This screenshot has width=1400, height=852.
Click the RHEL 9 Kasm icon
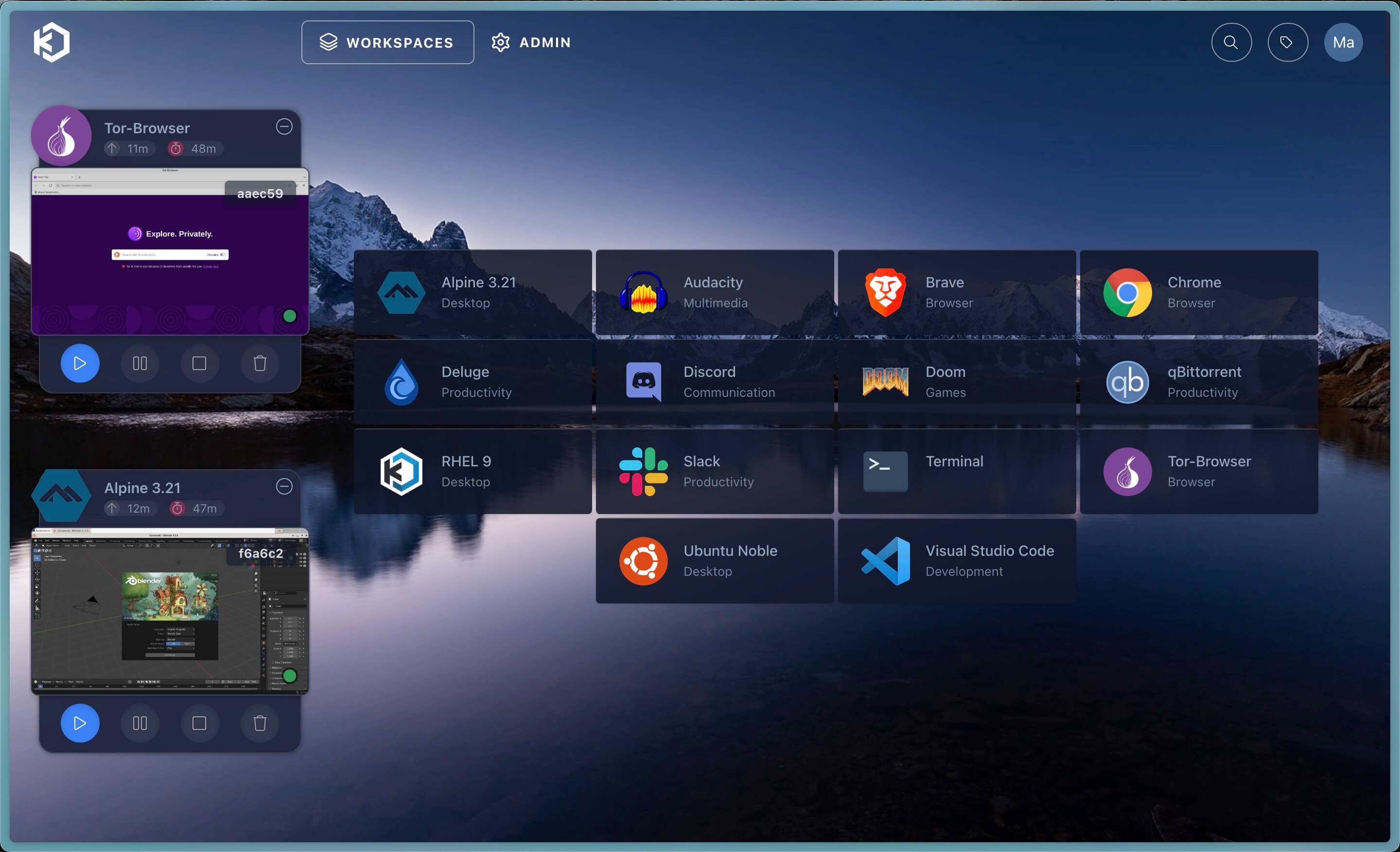coord(401,471)
